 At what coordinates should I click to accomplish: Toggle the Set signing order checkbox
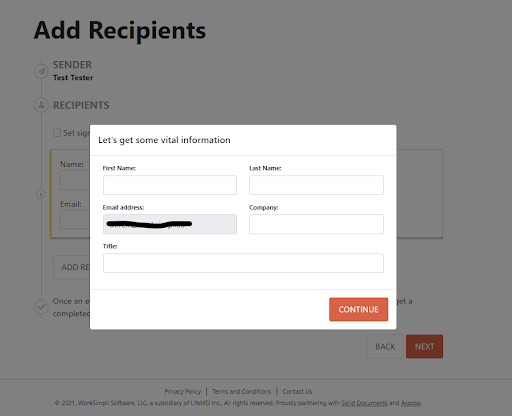pyautogui.click(x=57, y=133)
